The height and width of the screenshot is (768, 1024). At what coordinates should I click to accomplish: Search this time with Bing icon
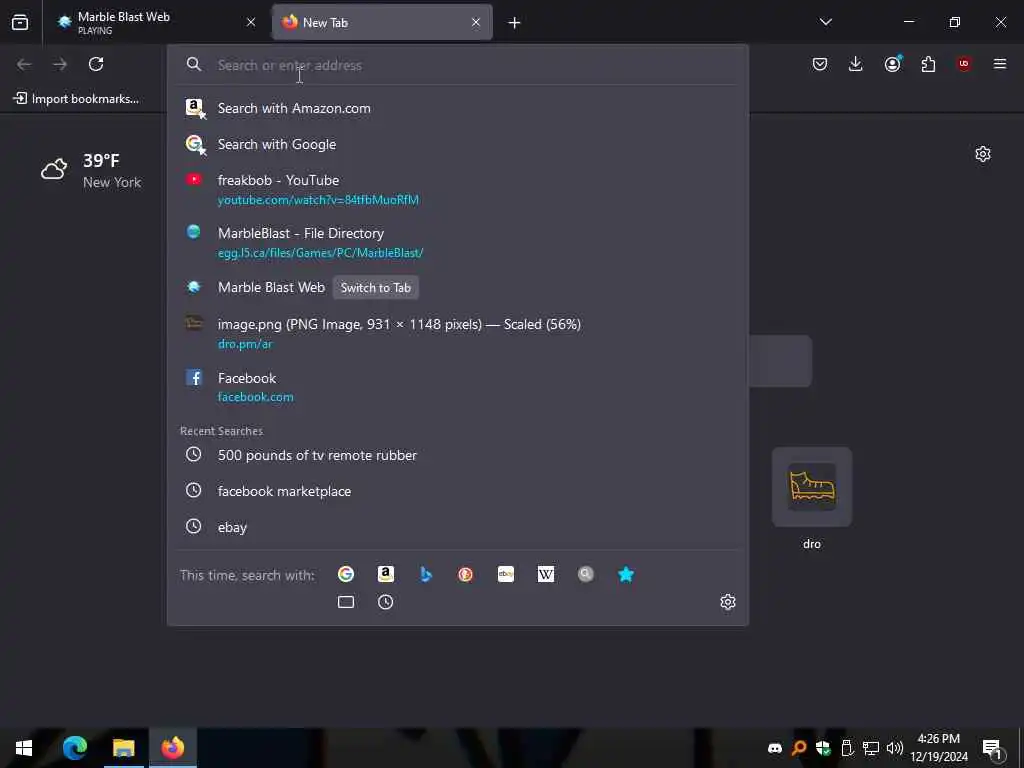(426, 575)
